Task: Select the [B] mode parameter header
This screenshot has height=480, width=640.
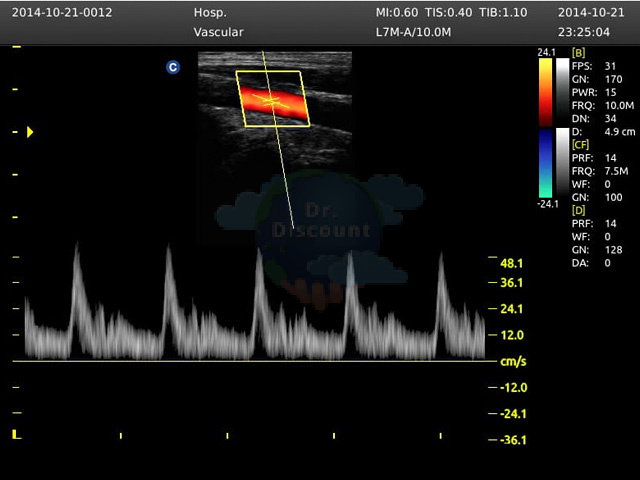Action: coord(578,53)
